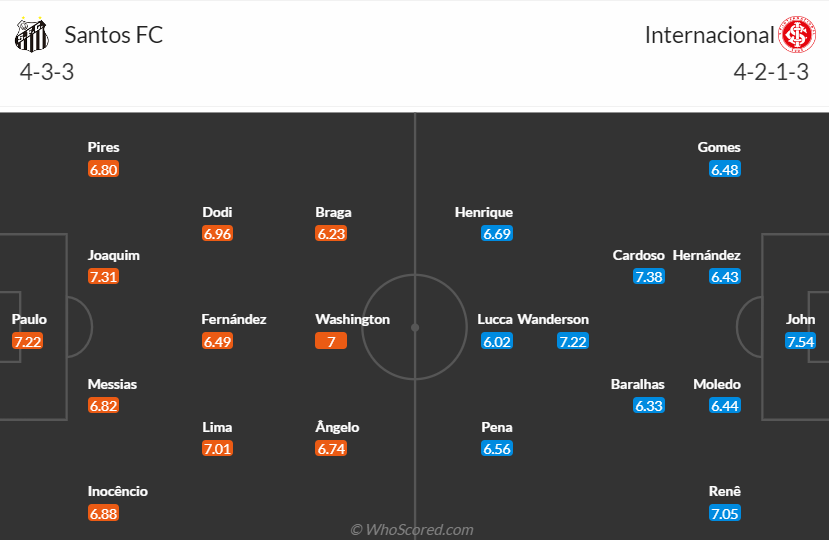The image size is (829, 540).
Task: Select player Dodi on the pitch
Action: (x=217, y=212)
